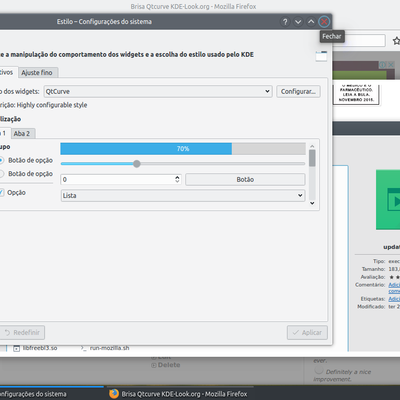
Task: Select the checked Botão de opção radio button
Action: [1, 160]
